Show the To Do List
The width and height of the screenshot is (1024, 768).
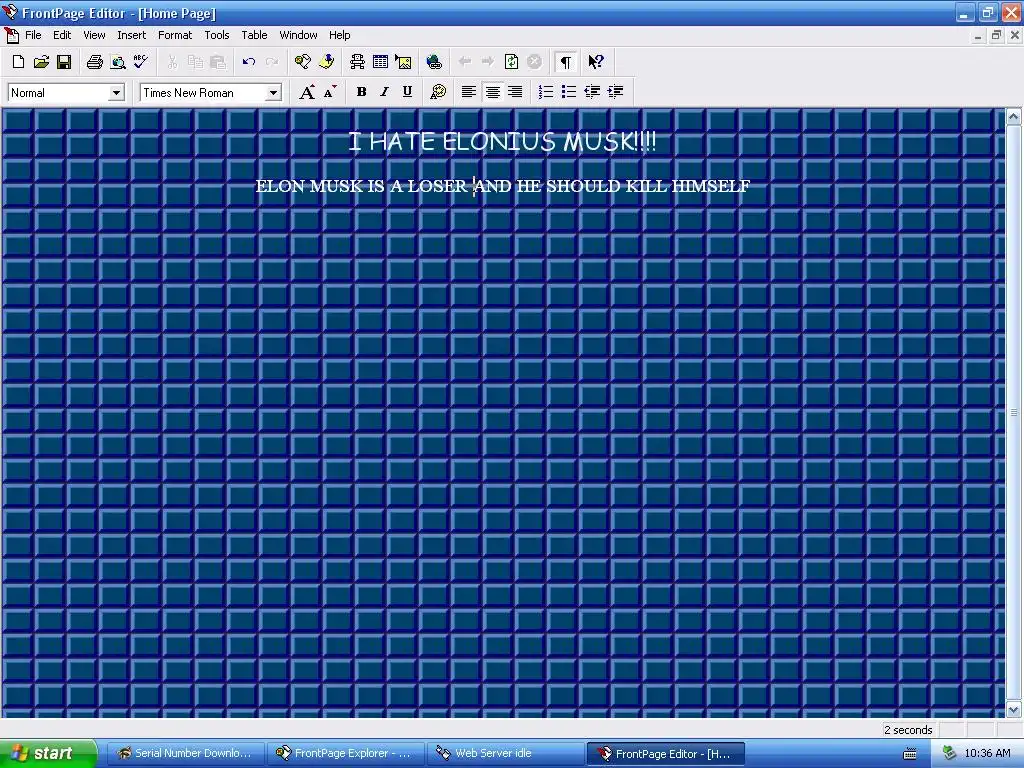[326, 62]
